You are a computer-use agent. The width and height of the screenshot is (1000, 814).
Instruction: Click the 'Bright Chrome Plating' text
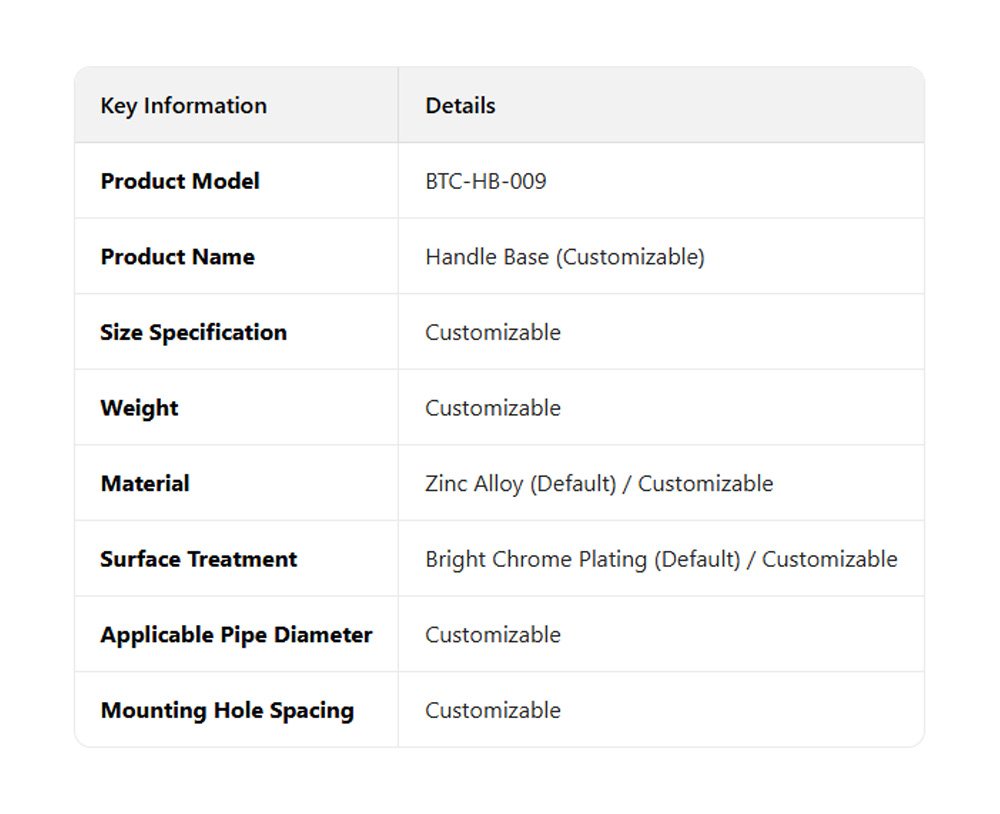[x=536, y=559]
